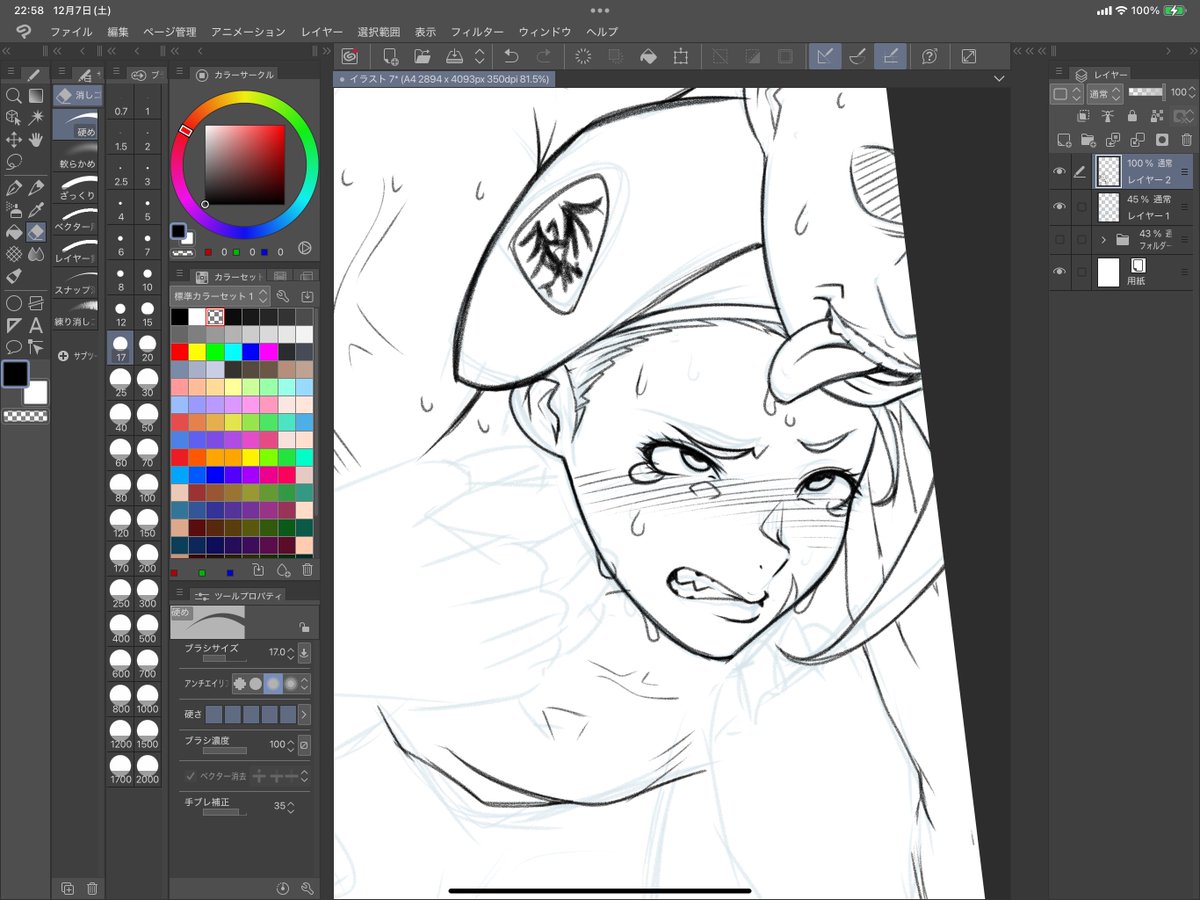
Task: Open the Clip Studio support help icon
Action: click(x=929, y=56)
